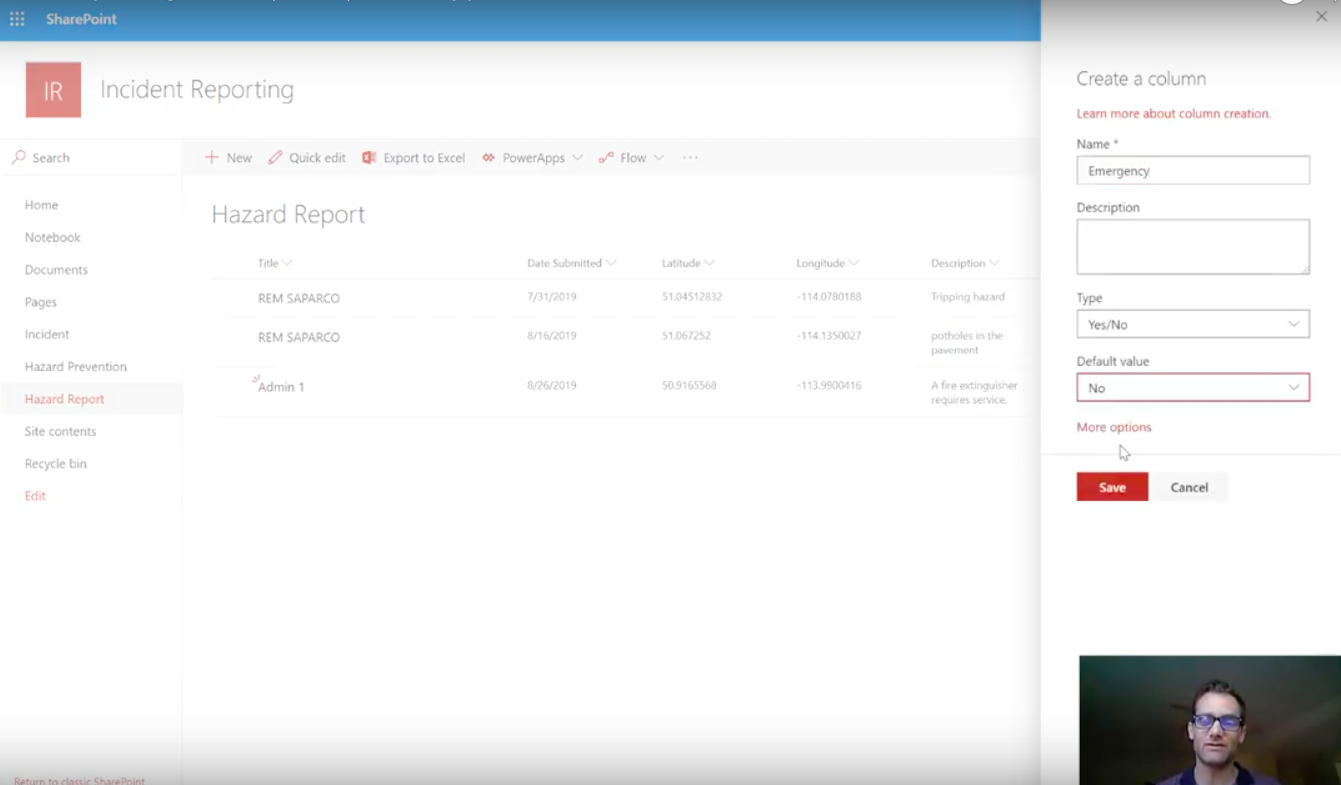Go to Home in the left navigation

click(x=42, y=205)
